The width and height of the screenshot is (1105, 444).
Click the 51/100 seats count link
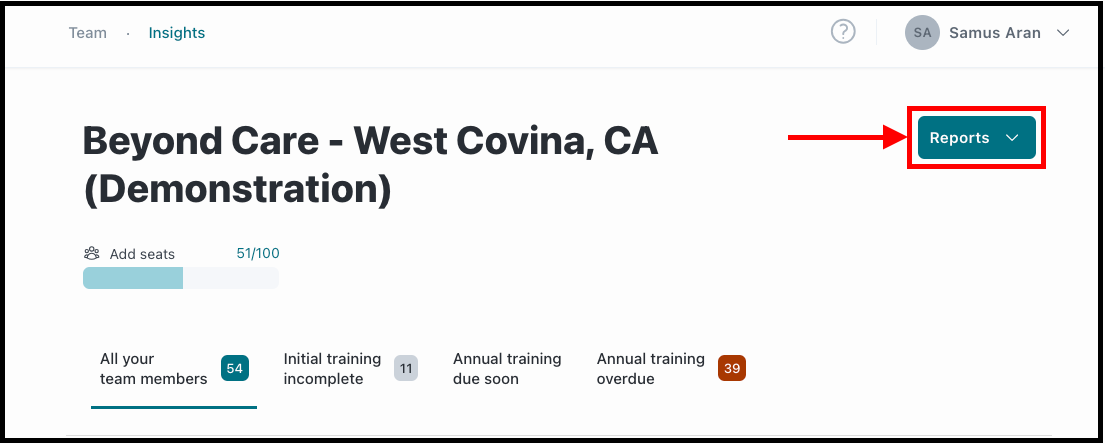pos(258,253)
